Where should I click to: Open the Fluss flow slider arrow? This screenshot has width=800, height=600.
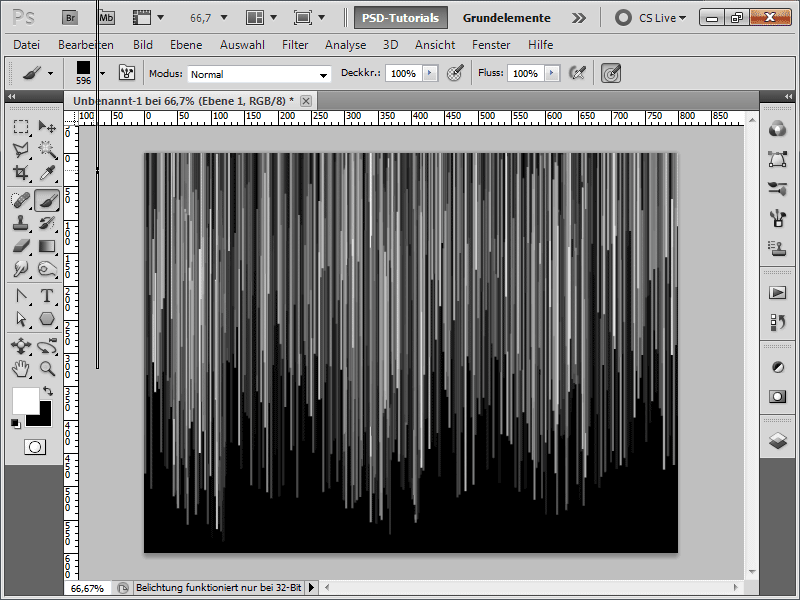click(552, 73)
